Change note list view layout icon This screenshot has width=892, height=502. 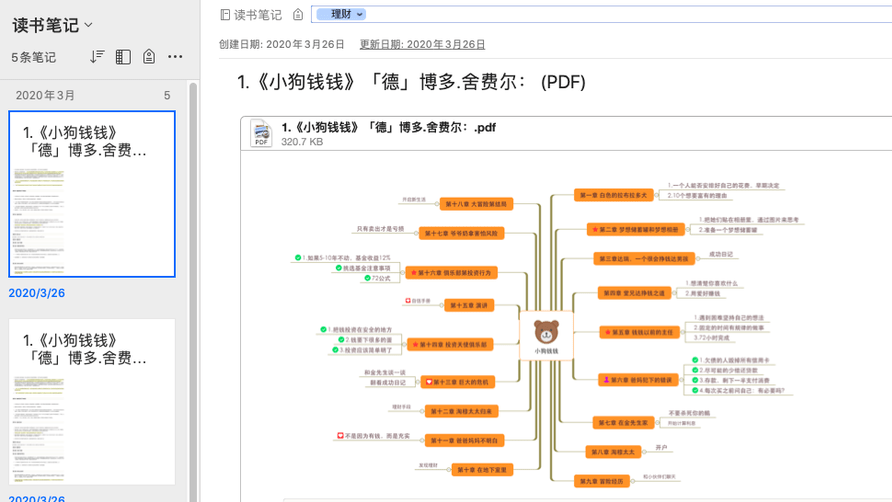pyautogui.click(x=123, y=56)
